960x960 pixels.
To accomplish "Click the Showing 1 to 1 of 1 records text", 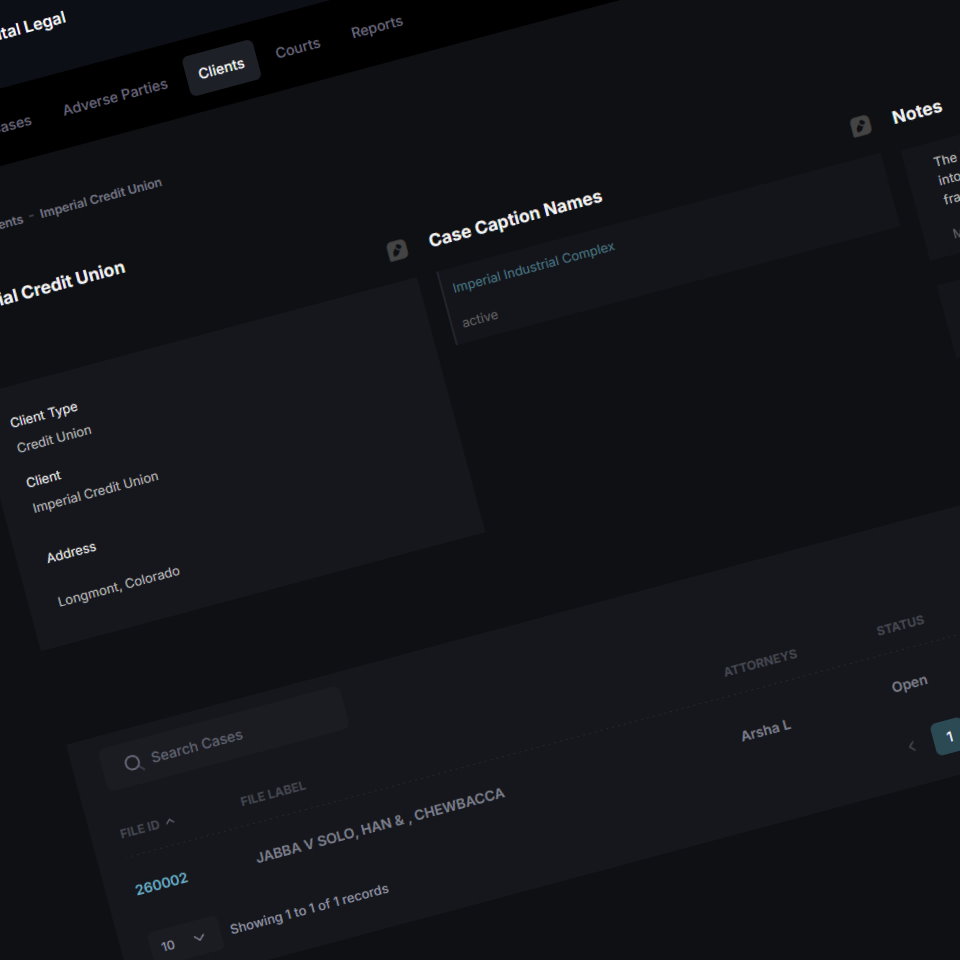I will pyautogui.click(x=309, y=909).
